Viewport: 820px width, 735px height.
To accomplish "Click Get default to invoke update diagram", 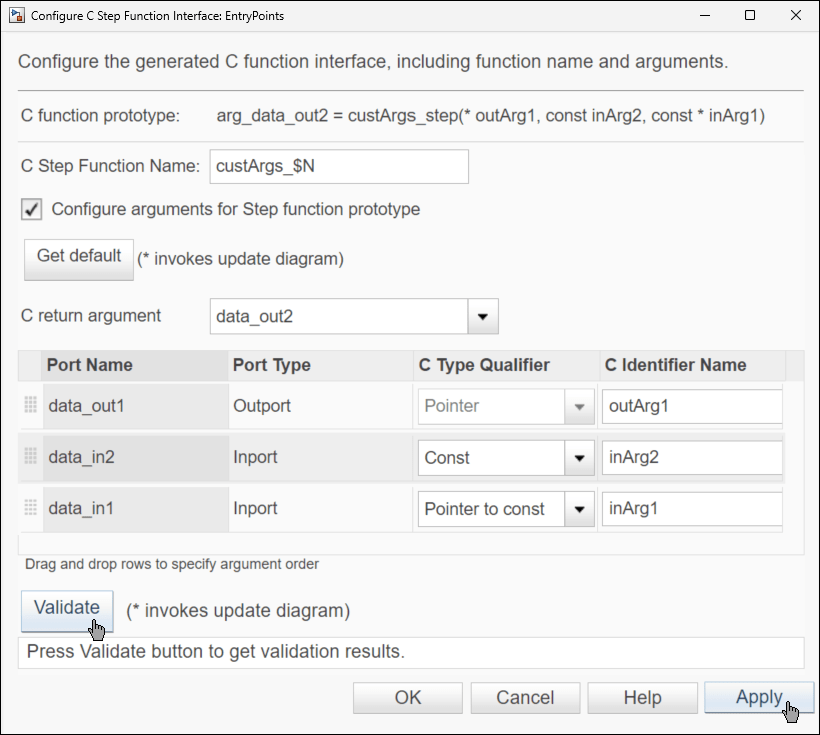I will (78, 258).
